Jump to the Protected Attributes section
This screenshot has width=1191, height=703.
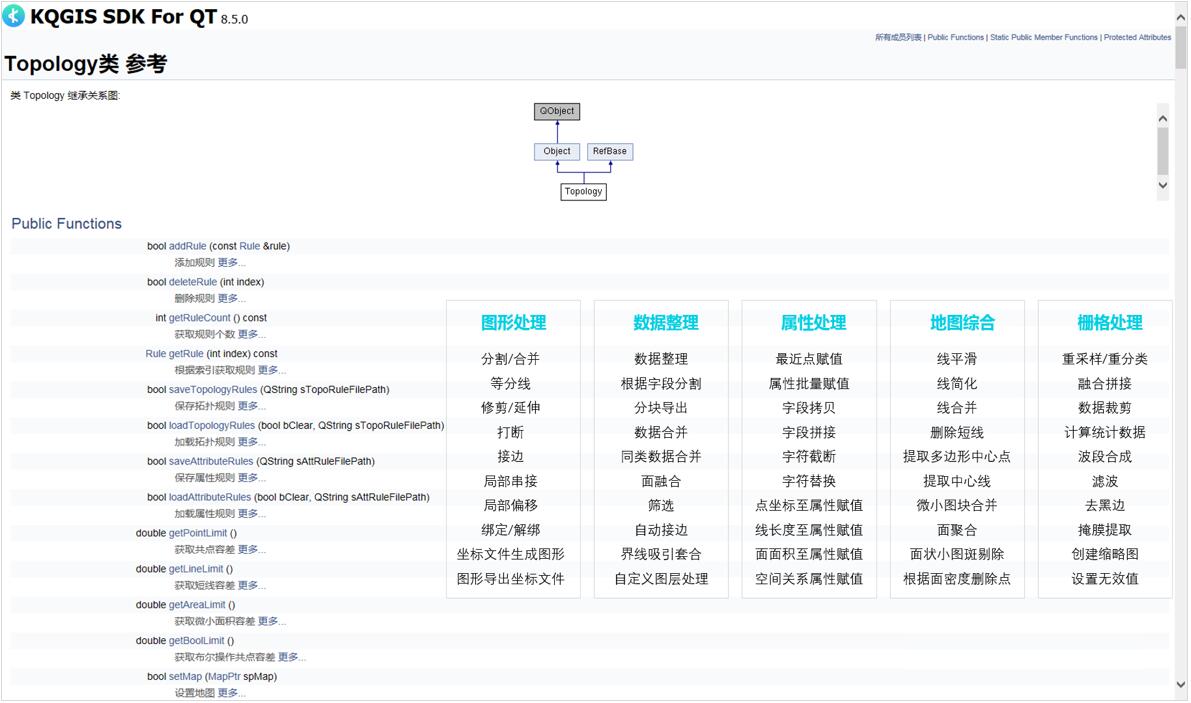pyautogui.click(x=1137, y=38)
